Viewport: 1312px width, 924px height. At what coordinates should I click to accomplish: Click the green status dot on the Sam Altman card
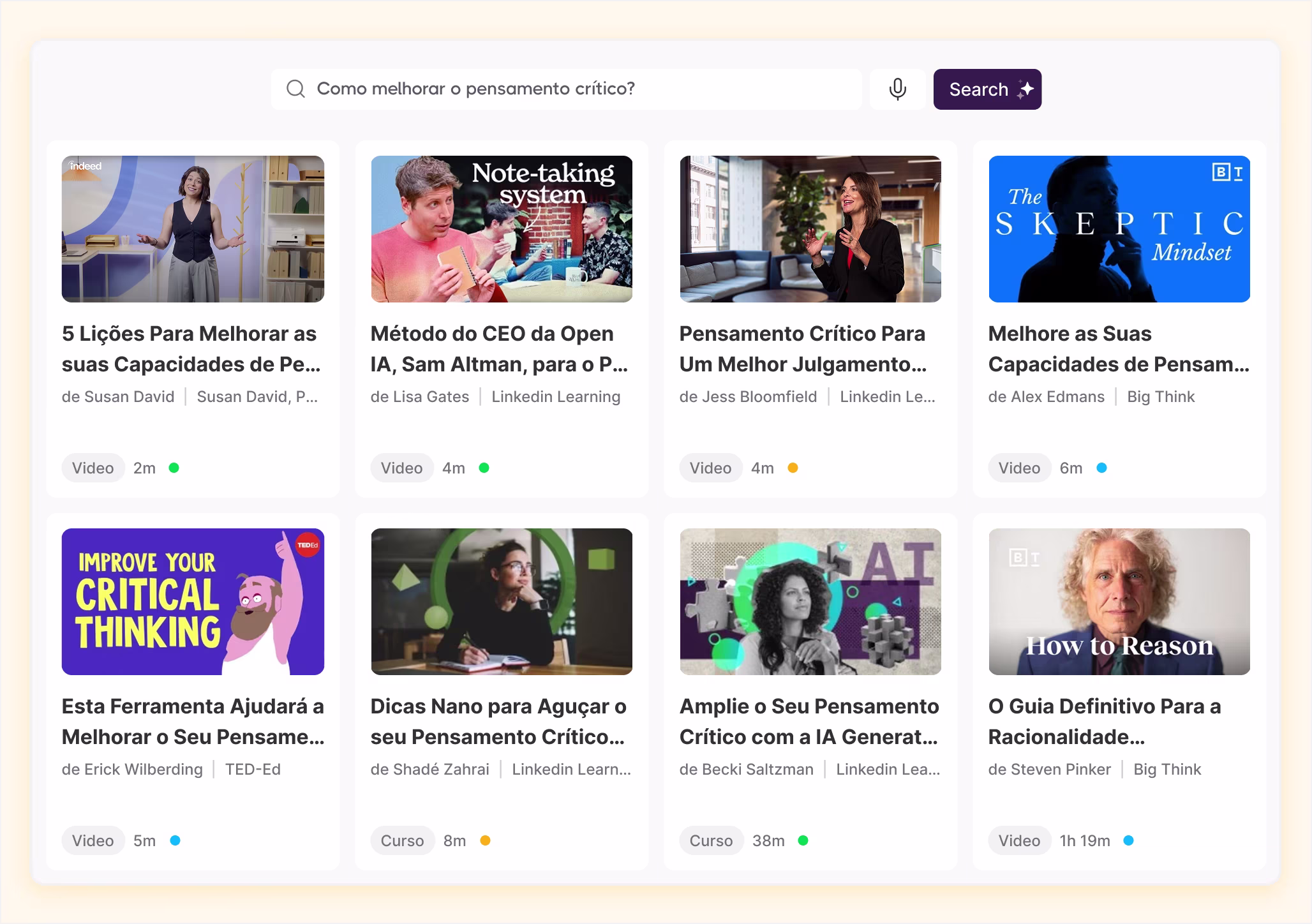click(485, 468)
